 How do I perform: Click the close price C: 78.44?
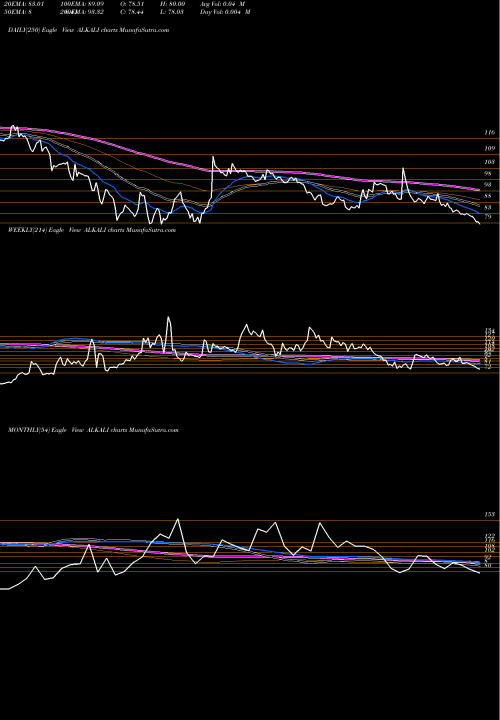click(131, 12)
